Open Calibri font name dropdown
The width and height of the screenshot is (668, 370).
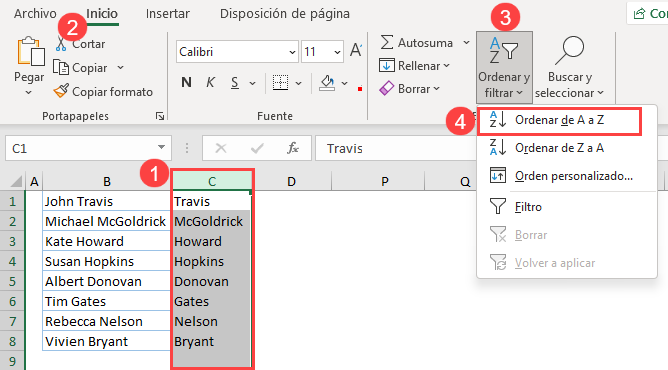click(292, 52)
